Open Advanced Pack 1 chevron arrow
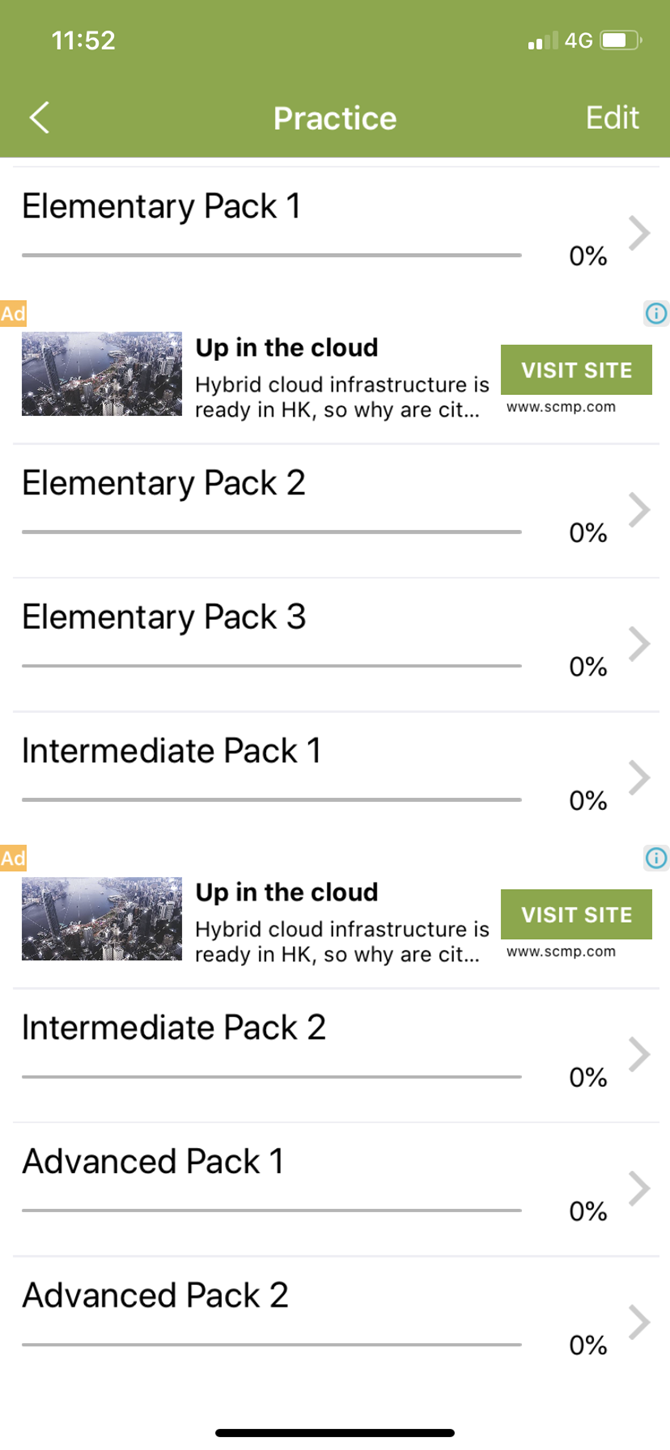This screenshot has height=1450, width=670. 639,1188
